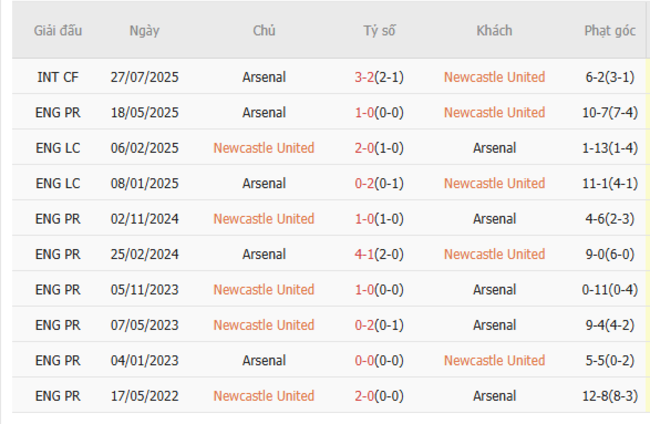Click Newcastle United home team on 05/11/2023

click(264, 290)
